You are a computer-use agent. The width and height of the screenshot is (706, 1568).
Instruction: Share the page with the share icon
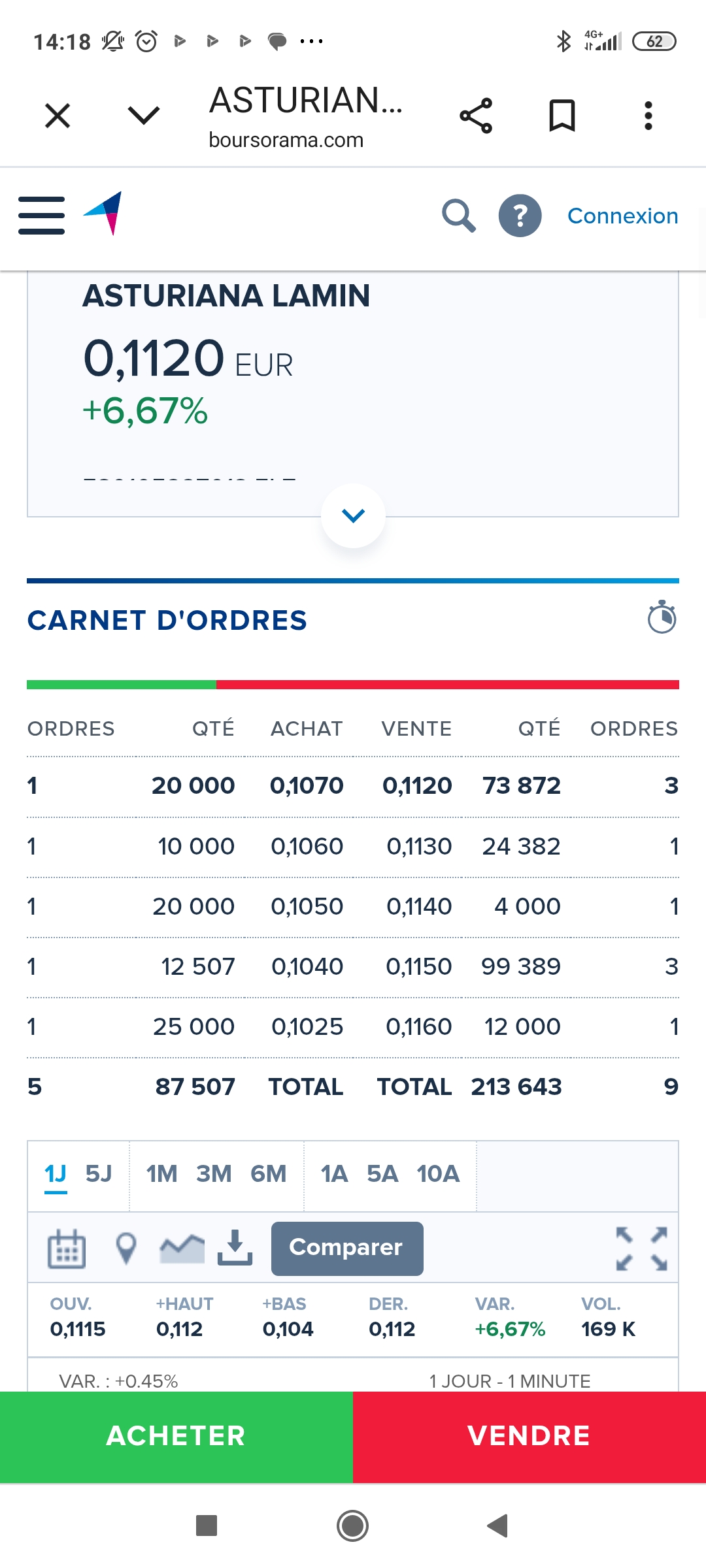[476, 116]
